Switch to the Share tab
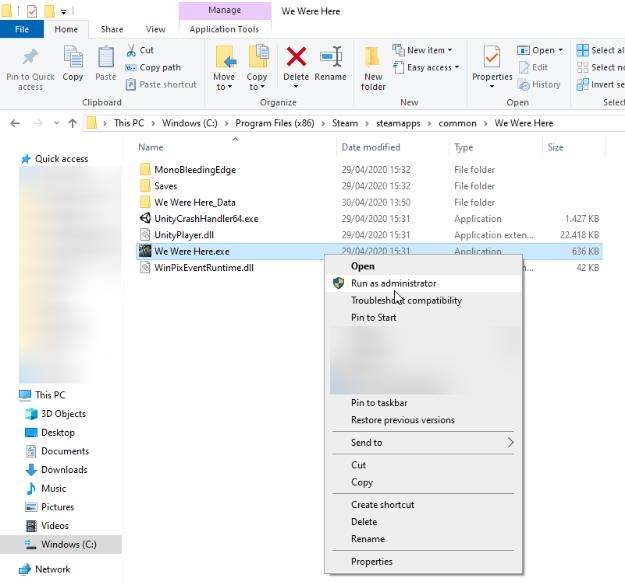This screenshot has height=583, width=625. (112, 29)
